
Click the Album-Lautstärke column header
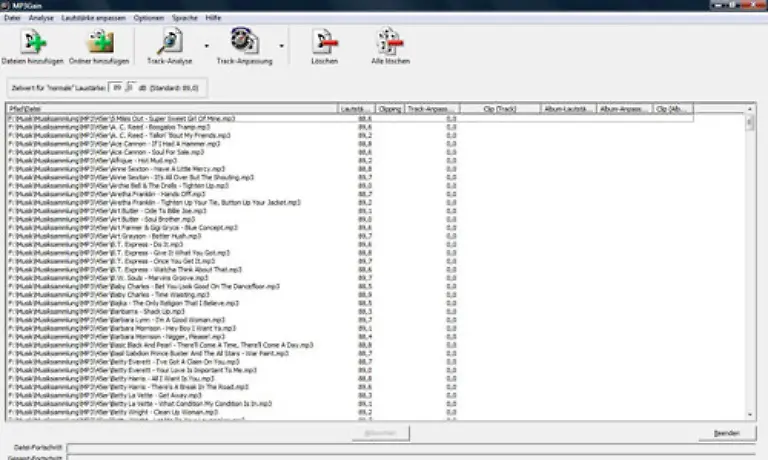coord(568,109)
